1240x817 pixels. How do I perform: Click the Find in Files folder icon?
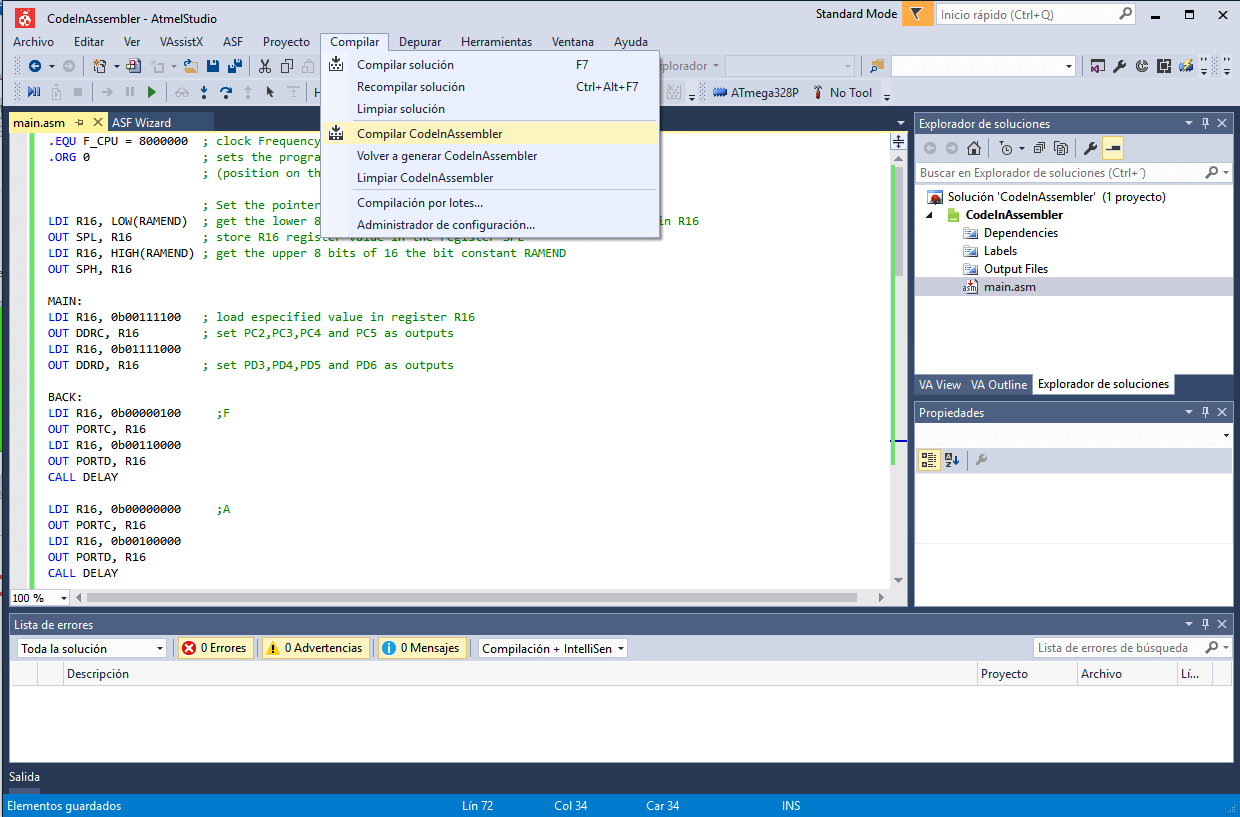click(877, 66)
